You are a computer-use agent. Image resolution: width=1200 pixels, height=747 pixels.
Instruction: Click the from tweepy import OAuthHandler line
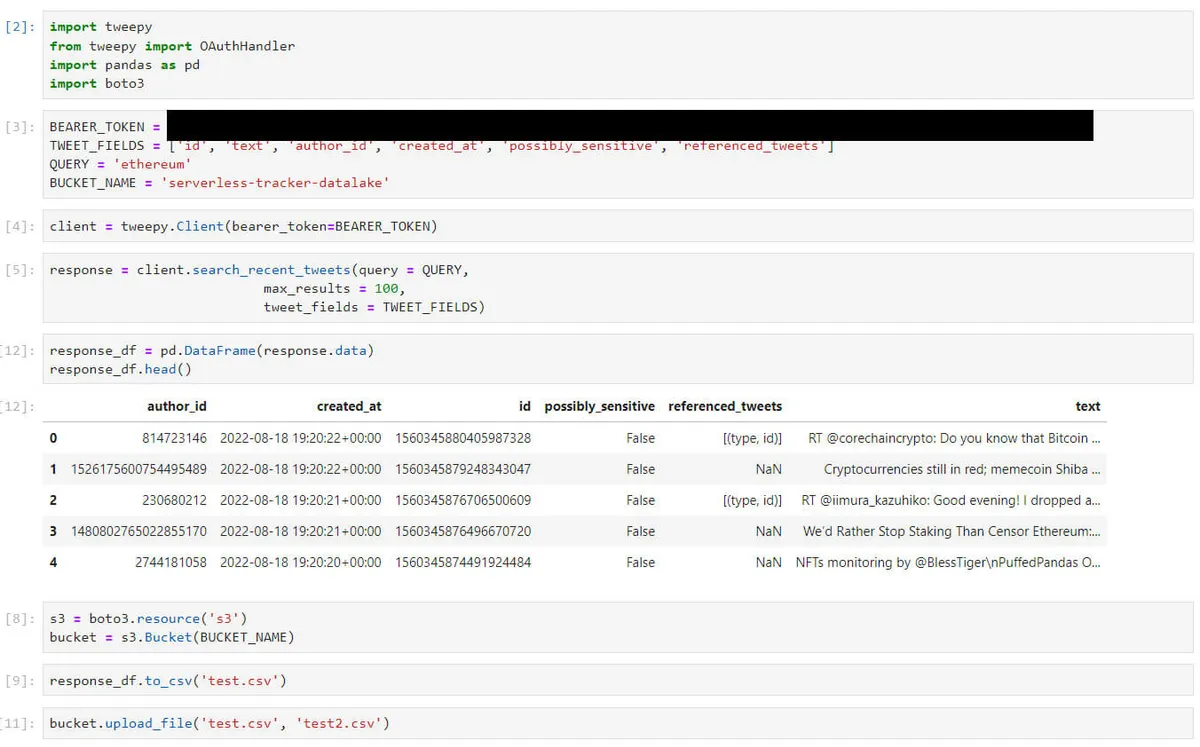(x=172, y=46)
